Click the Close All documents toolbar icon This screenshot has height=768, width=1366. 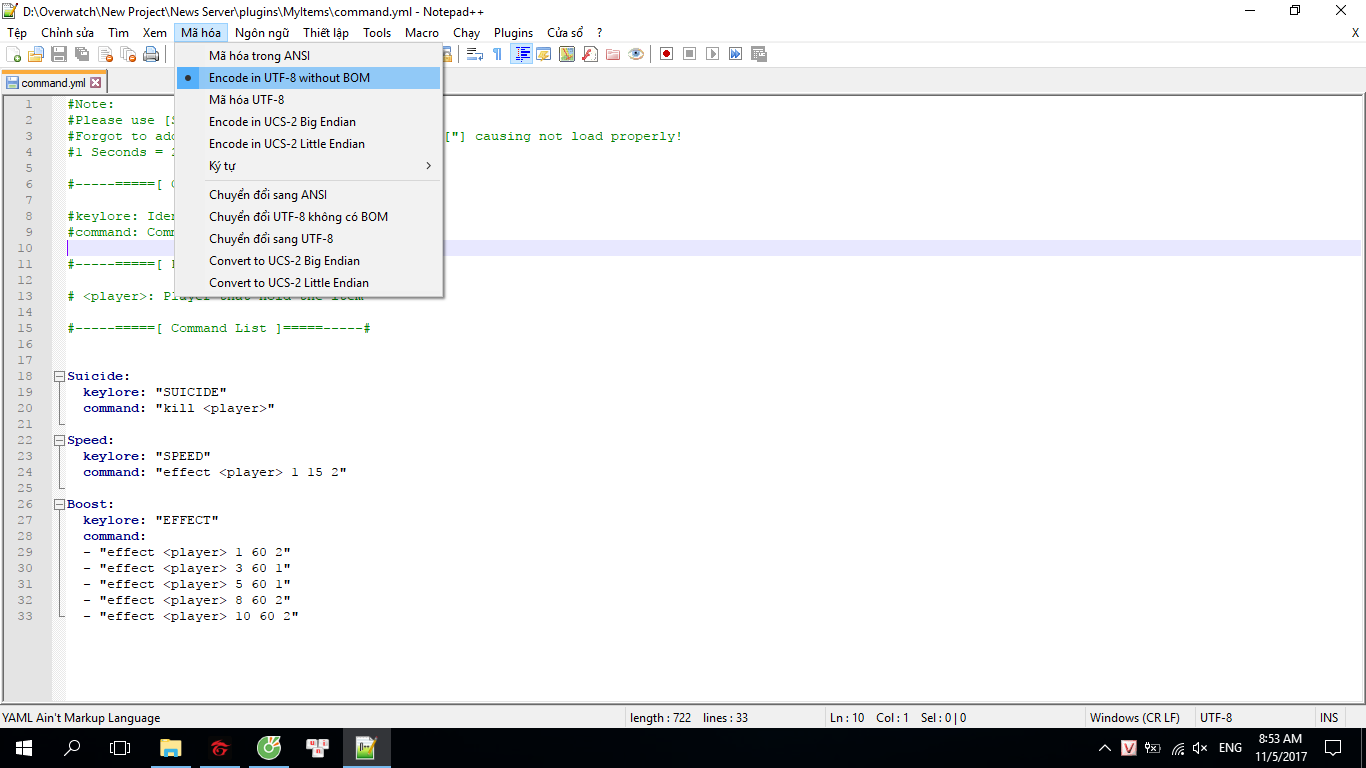click(128, 54)
